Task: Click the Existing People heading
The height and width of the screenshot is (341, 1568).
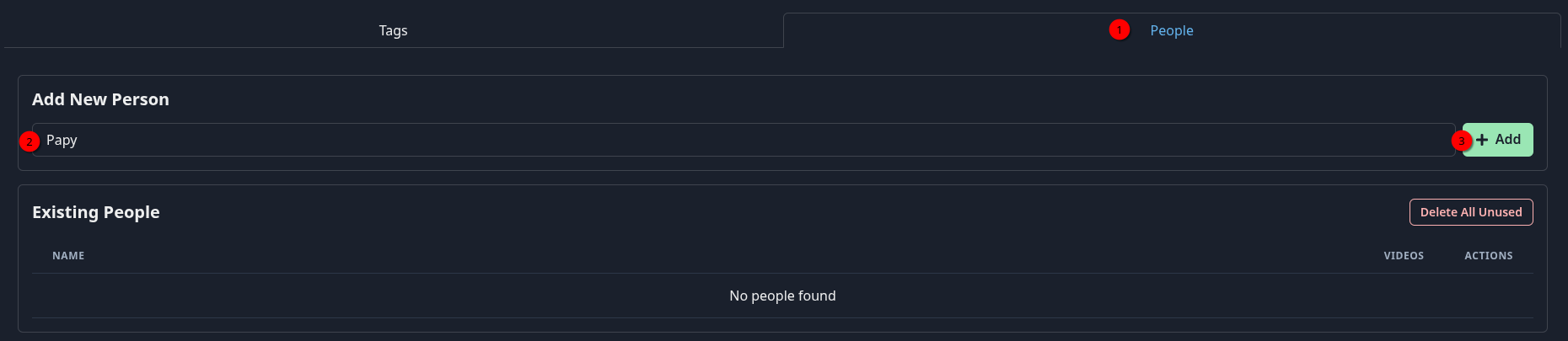Action: coord(96,212)
